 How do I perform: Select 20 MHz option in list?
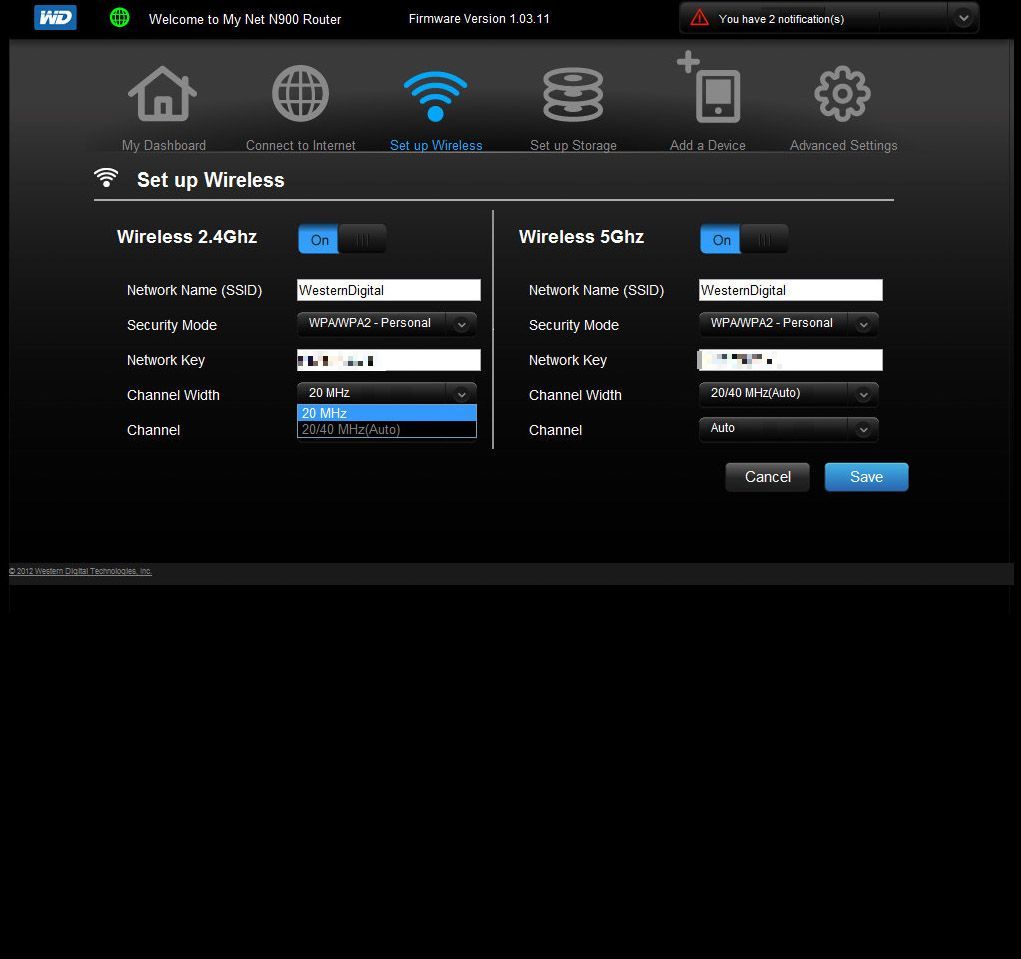387,413
